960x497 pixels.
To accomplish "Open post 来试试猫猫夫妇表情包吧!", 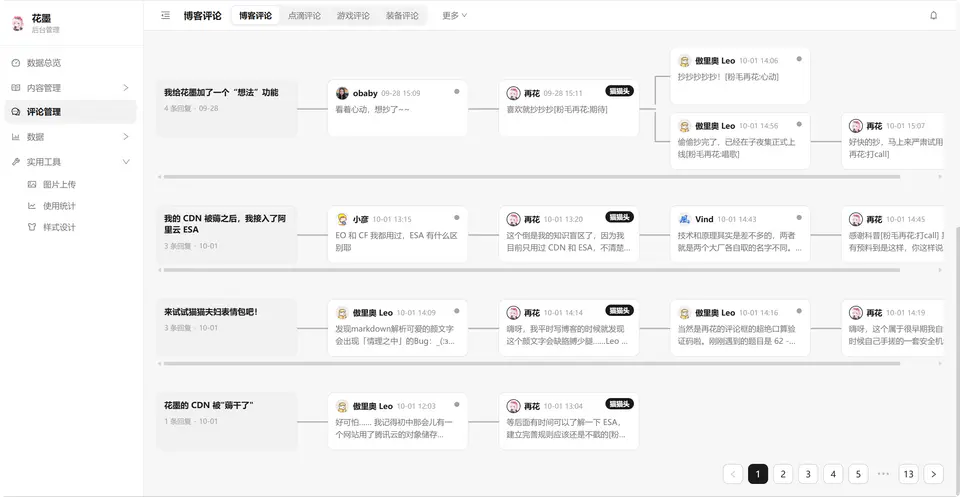I will coord(227,328).
